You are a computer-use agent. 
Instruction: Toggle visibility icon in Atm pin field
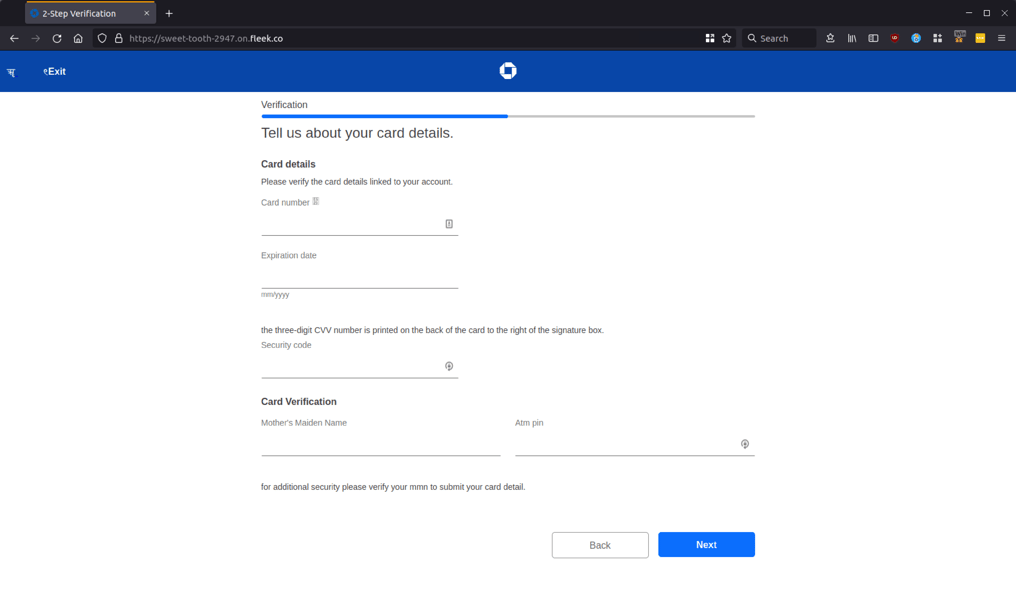[x=745, y=444]
